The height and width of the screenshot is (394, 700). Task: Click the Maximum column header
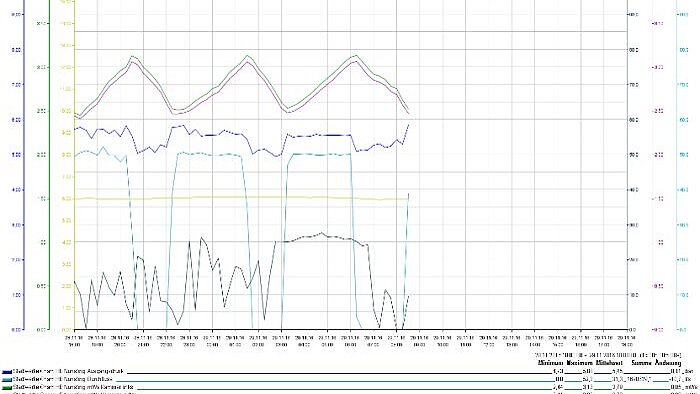click(580, 363)
